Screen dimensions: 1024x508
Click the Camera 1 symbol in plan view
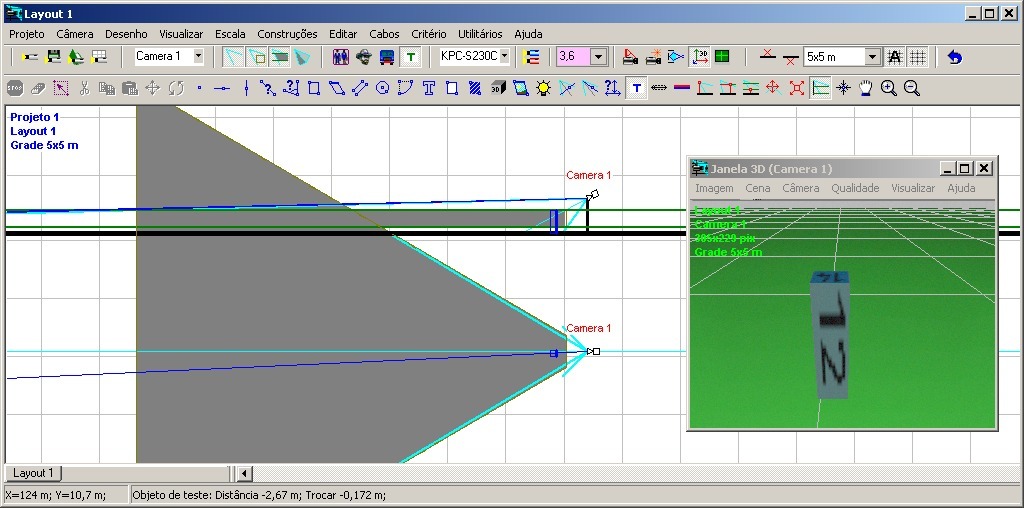[x=593, y=351]
